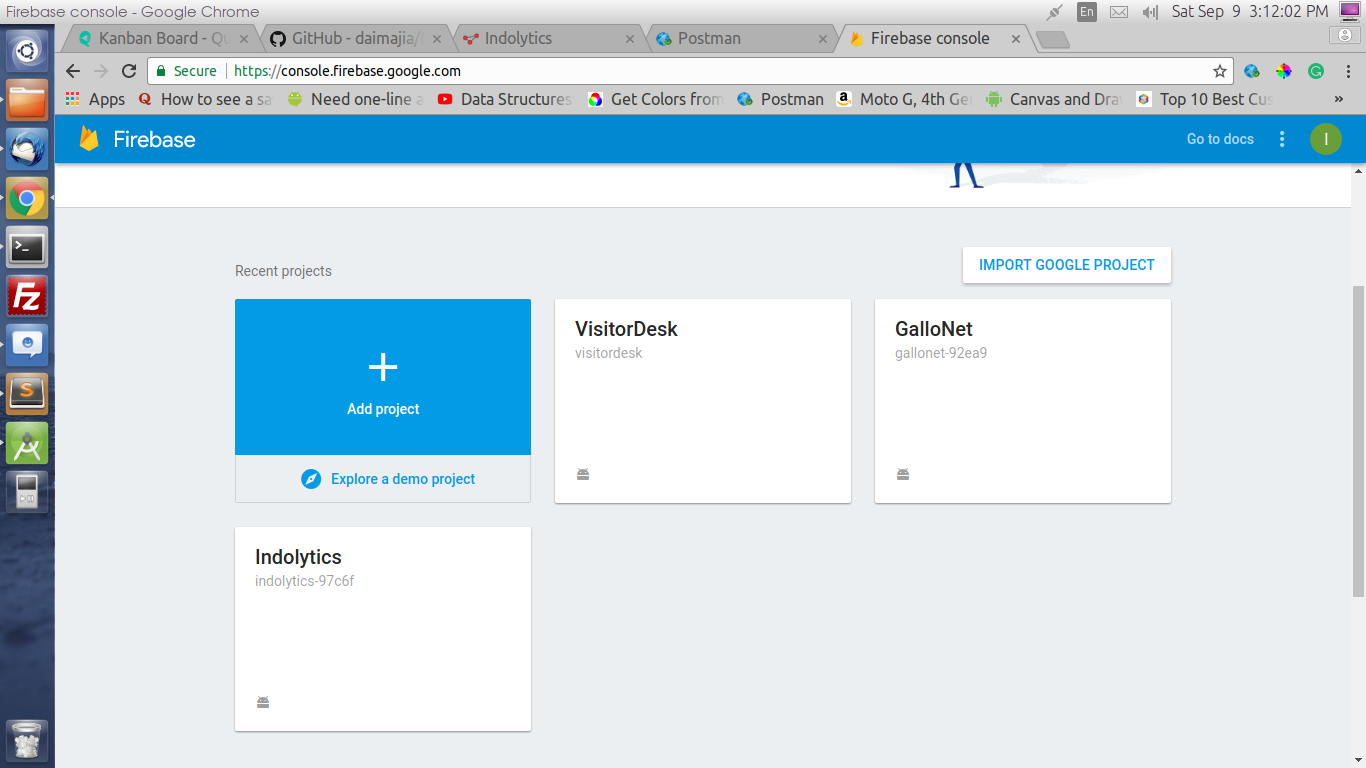Close the Postman browser tab
The height and width of the screenshot is (768, 1366).
click(x=823, y=39)
